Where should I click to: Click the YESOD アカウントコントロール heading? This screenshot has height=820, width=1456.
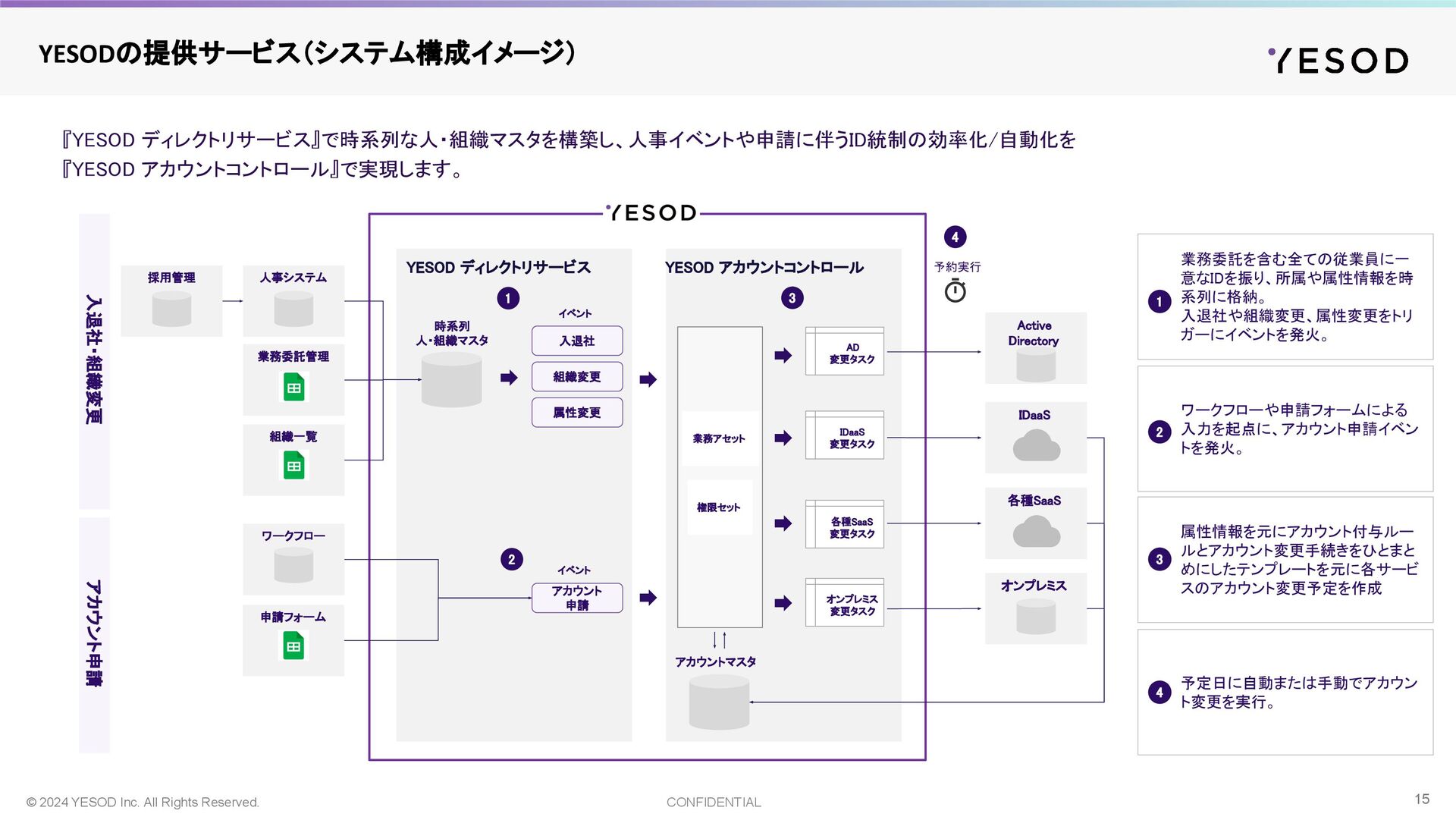[764, 267]
